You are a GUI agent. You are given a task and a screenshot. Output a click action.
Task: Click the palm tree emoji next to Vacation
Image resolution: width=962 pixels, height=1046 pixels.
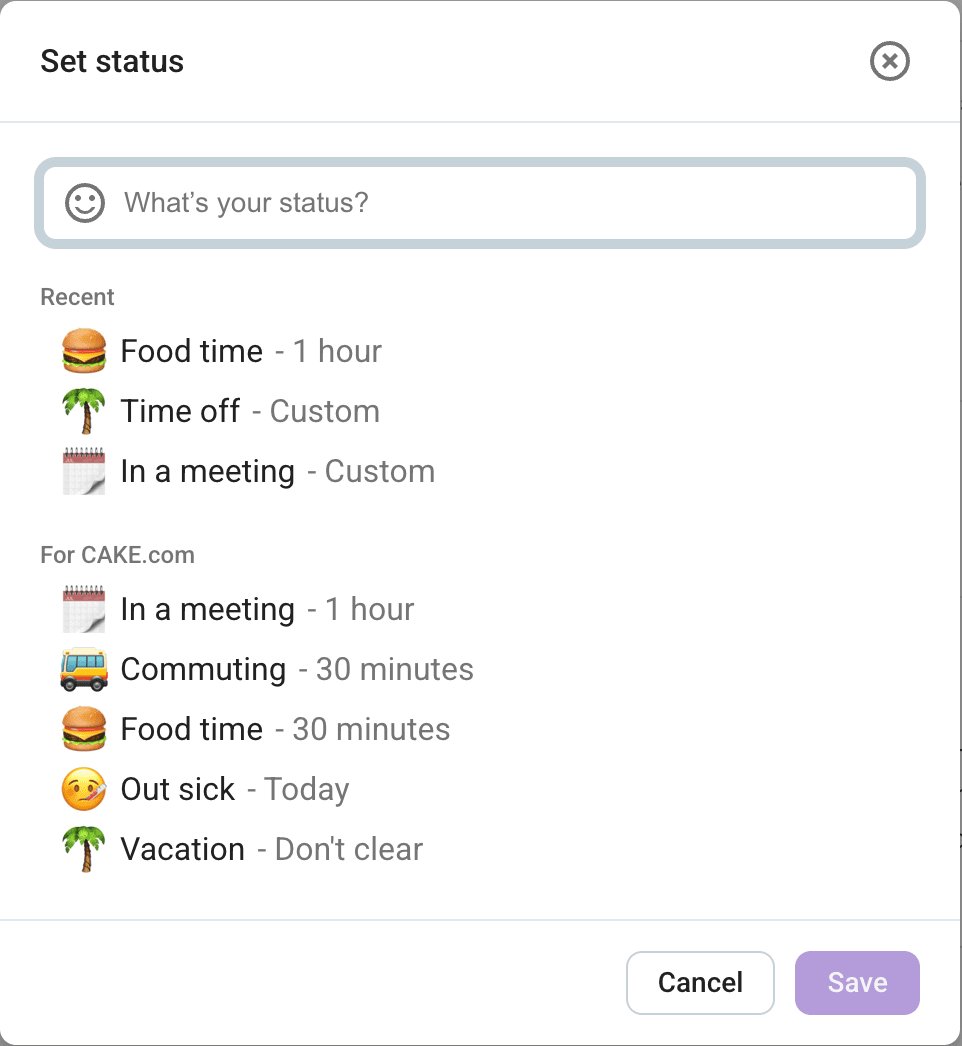pyautogui.click(x=84, y=848)
